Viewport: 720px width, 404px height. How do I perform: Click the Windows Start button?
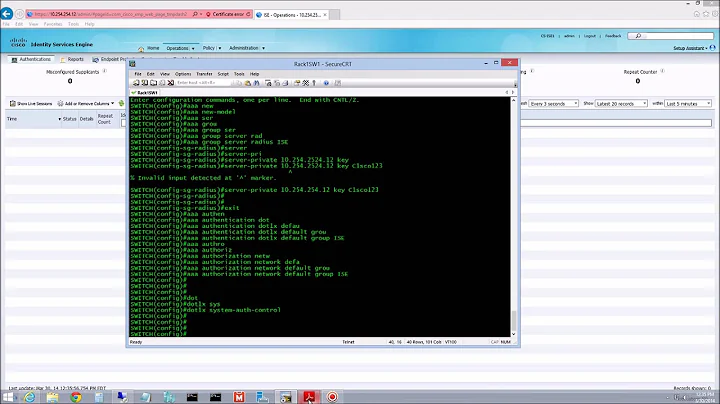[x=8, y=397]
